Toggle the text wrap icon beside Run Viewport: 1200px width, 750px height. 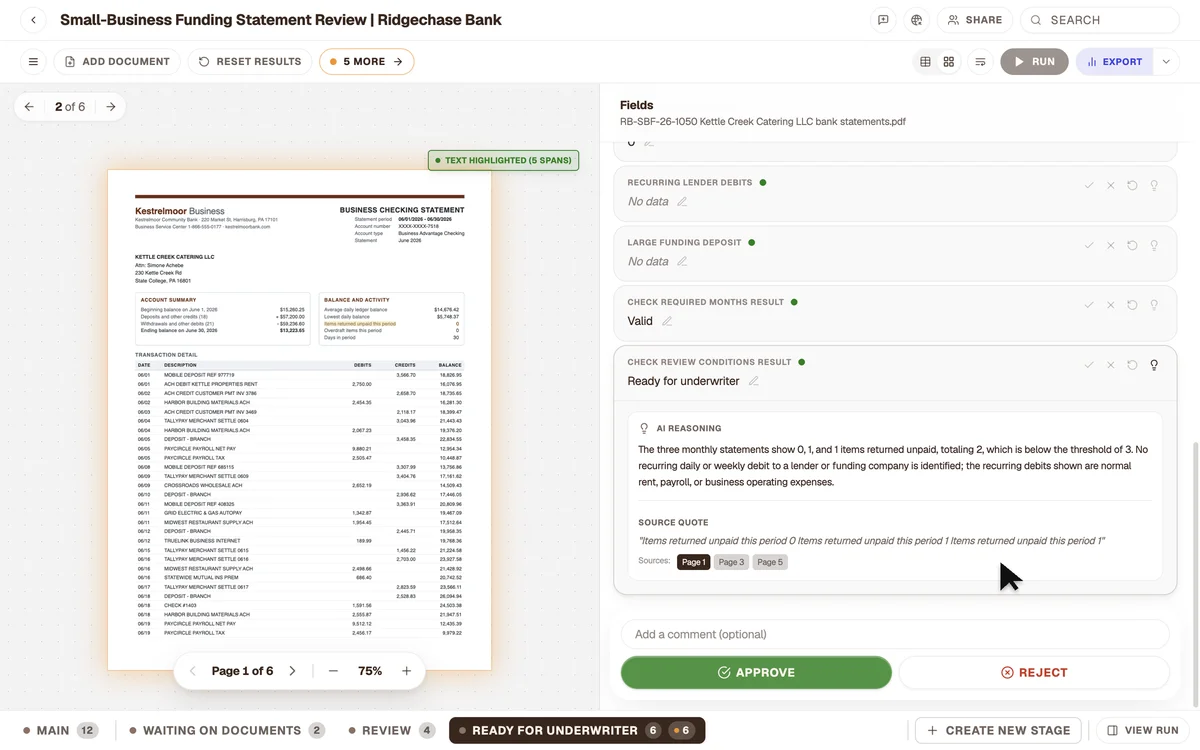[981, 62]
